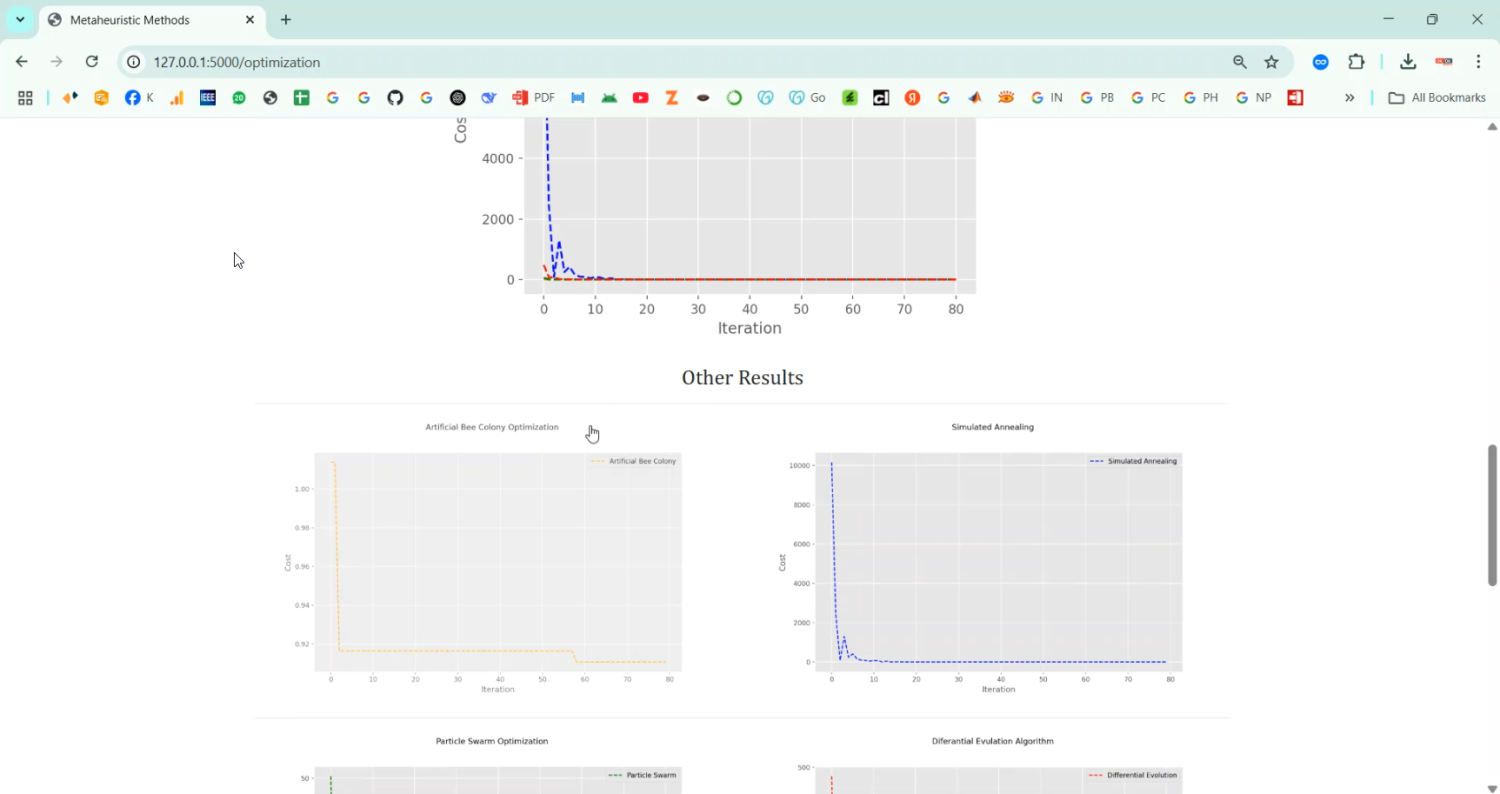Open the Downloads icon in toolbar

click(1408, 62)
